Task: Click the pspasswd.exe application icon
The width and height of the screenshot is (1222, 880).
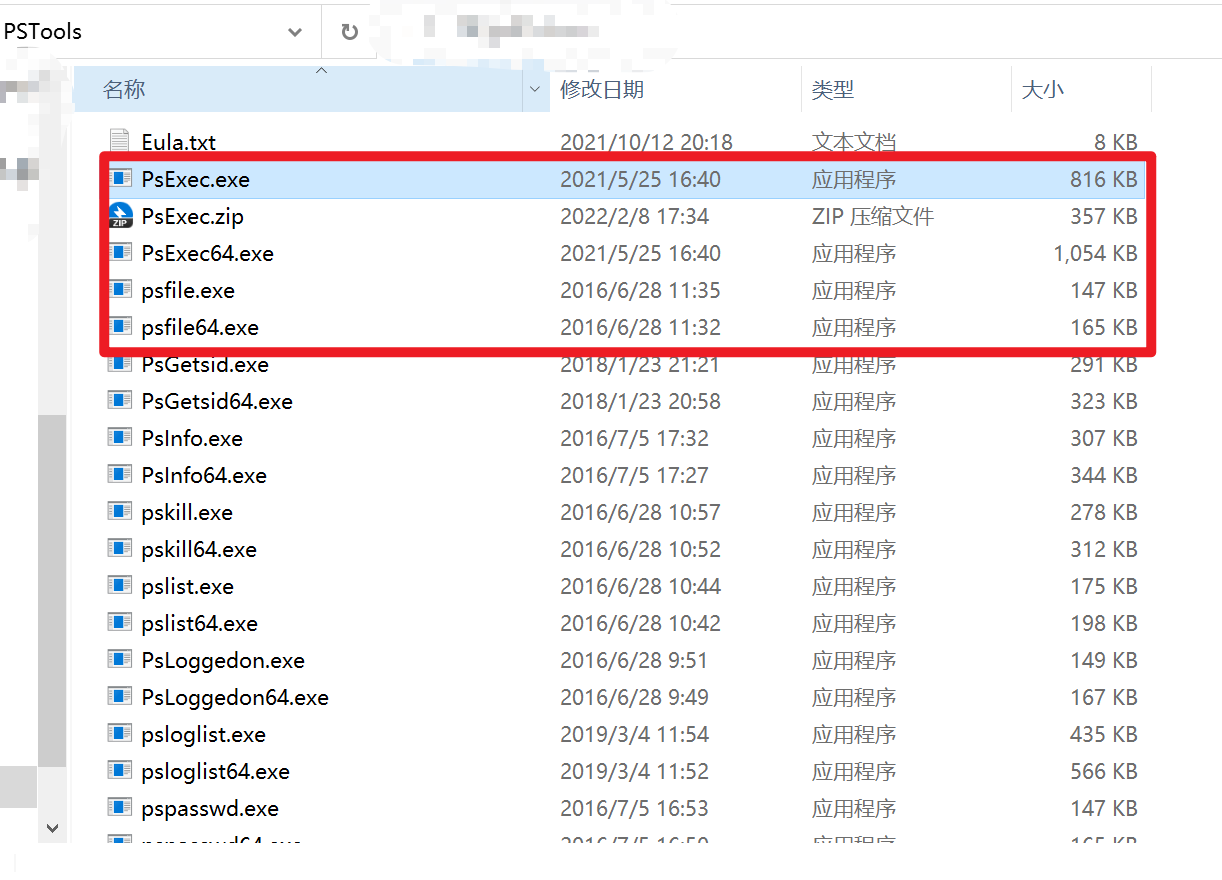Action: 120,808
